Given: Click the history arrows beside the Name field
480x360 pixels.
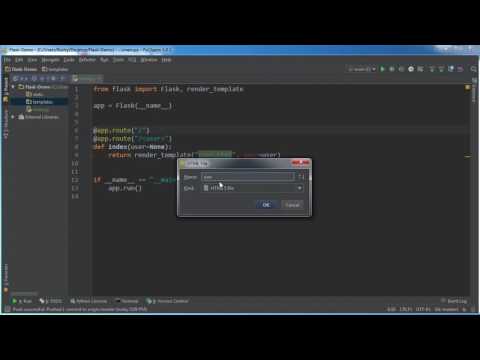Looking at the screenshot, I should (301, 177).
